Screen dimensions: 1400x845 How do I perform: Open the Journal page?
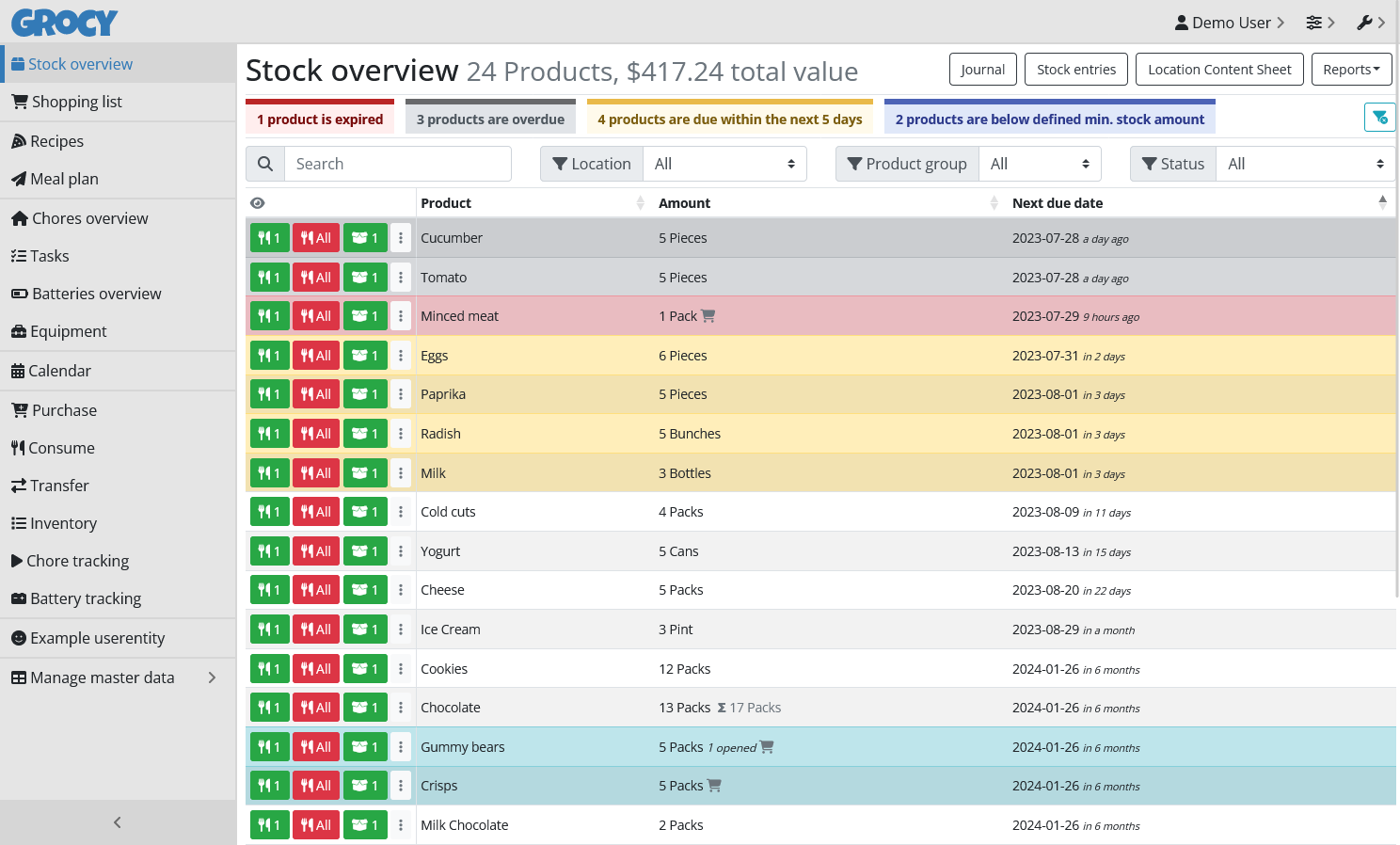(x=983, y=70)
